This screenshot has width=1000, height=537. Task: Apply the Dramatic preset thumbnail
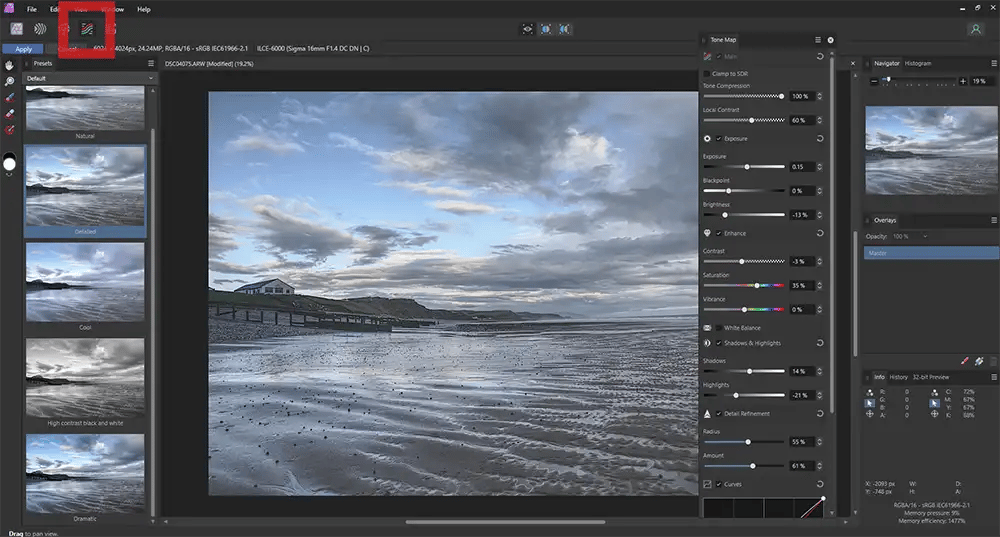click(x=85, y=473)
